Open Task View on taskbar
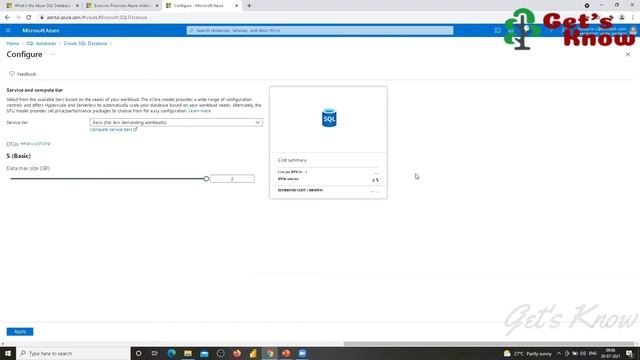Screen dimensions: 640x360 tap(155, 353)
